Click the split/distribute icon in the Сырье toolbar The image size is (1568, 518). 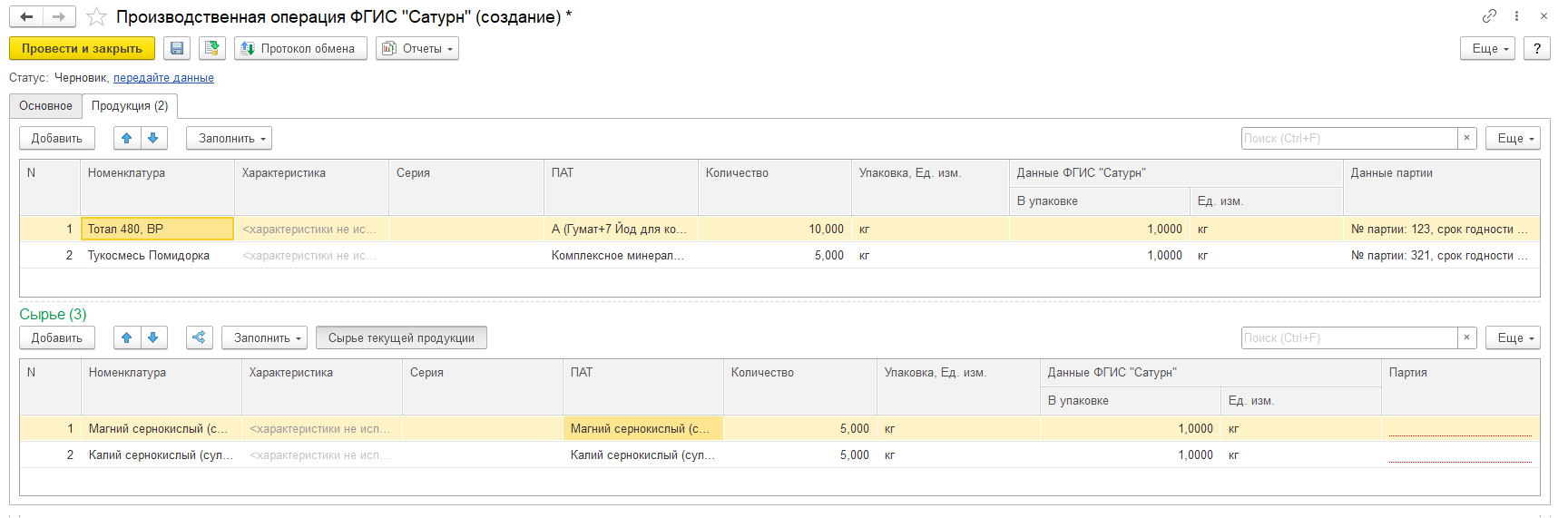(199, 337)
